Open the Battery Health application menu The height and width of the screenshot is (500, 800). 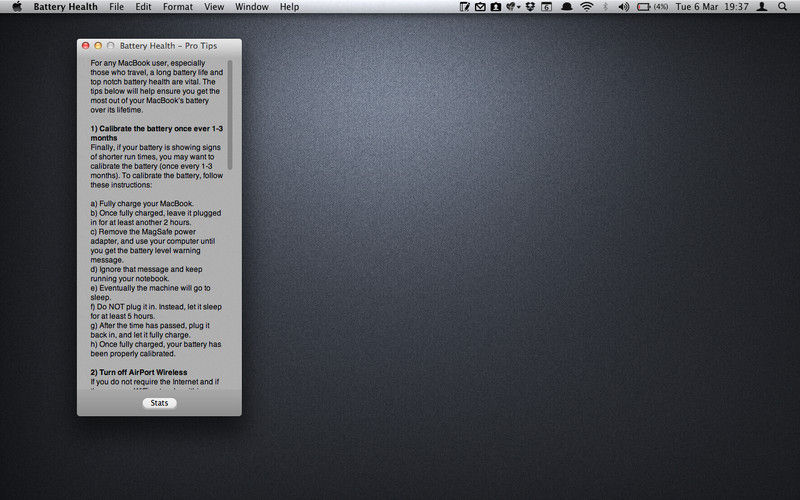65,7
